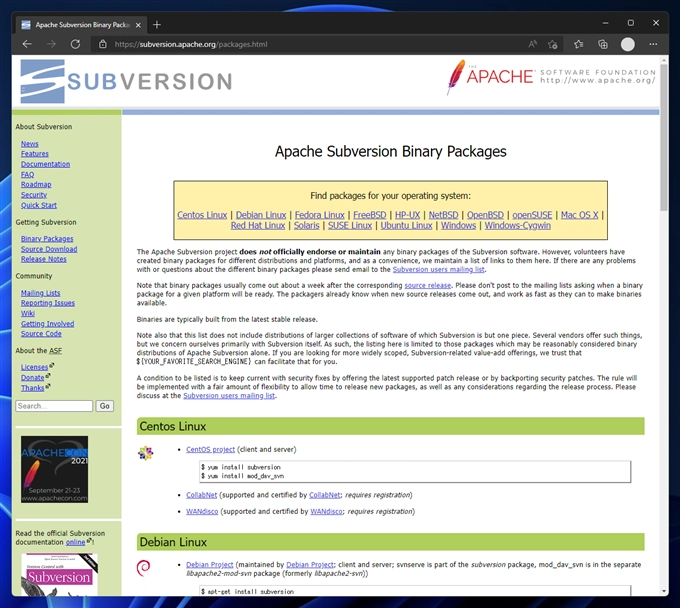The image size is (680, 608).
Task: Open the FAQ sidebar link
Action: click(27, 174)
